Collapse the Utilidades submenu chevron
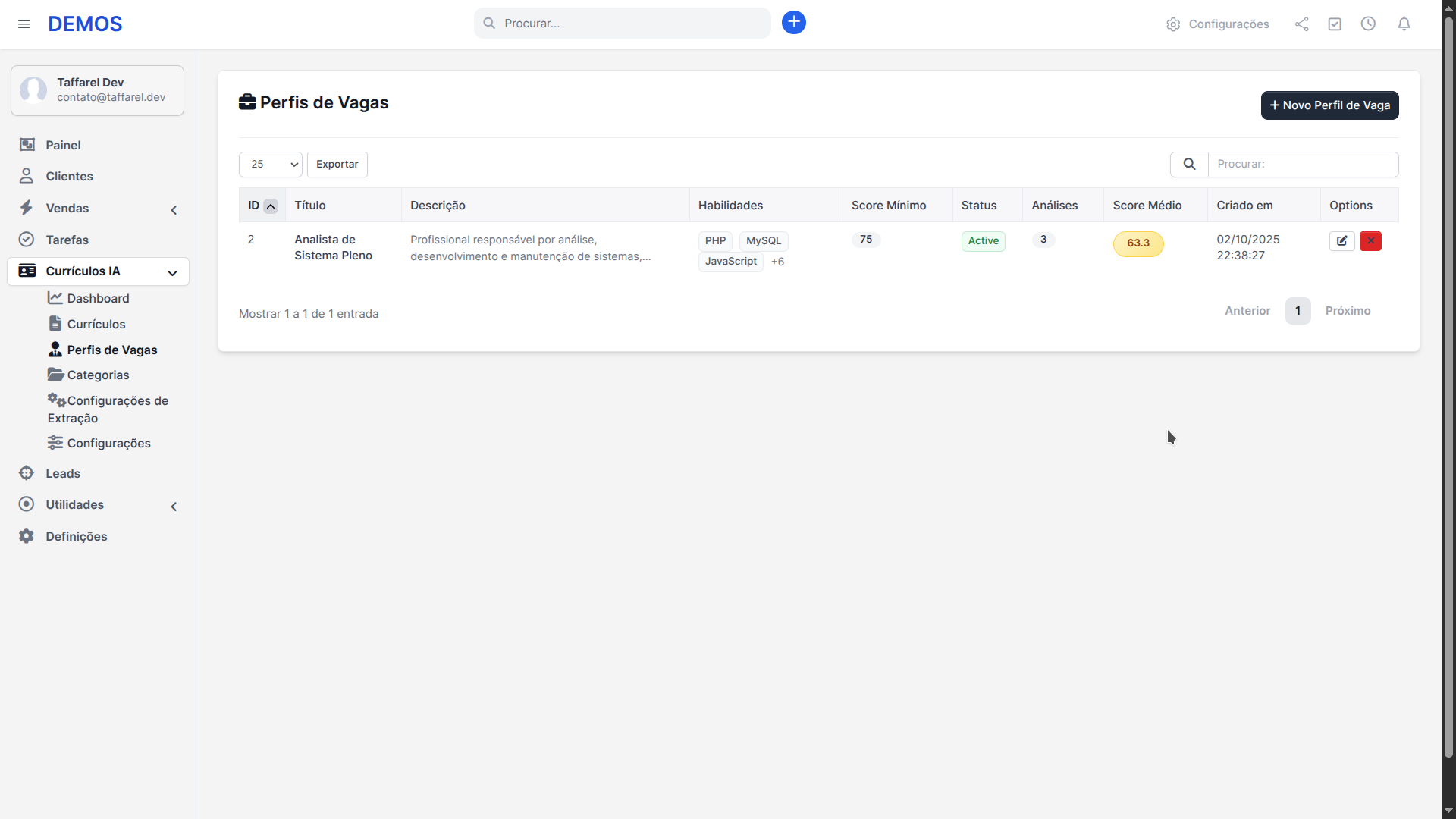This screenshot has height=819, width=1456. [x=174, y=507]
